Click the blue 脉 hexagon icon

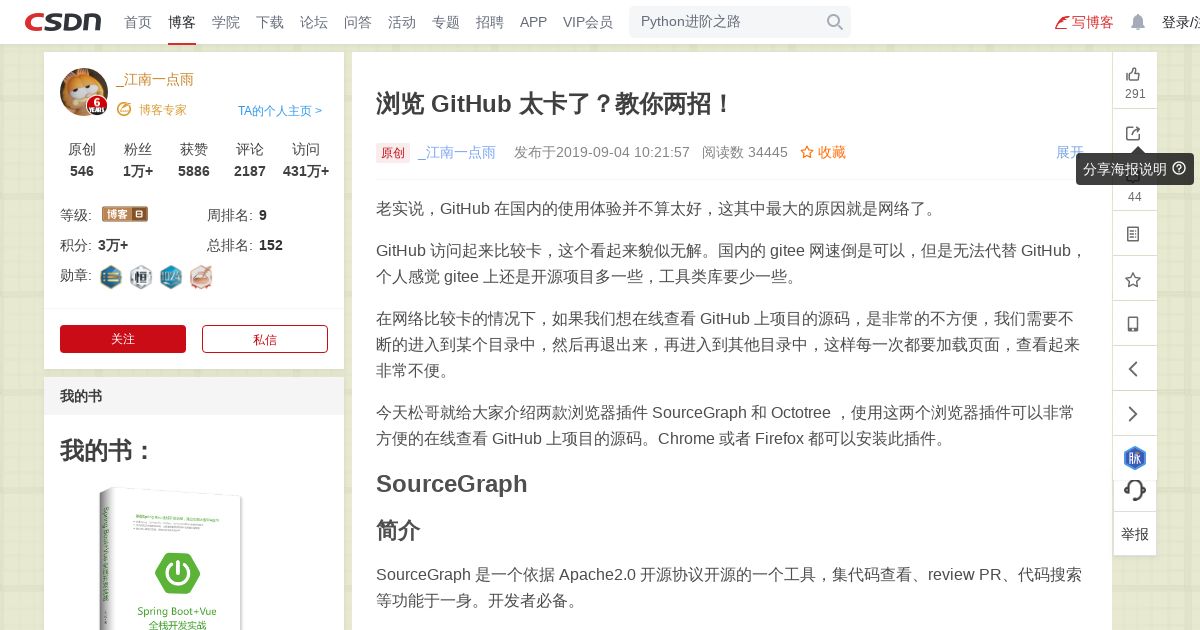tap(1135, 458)
